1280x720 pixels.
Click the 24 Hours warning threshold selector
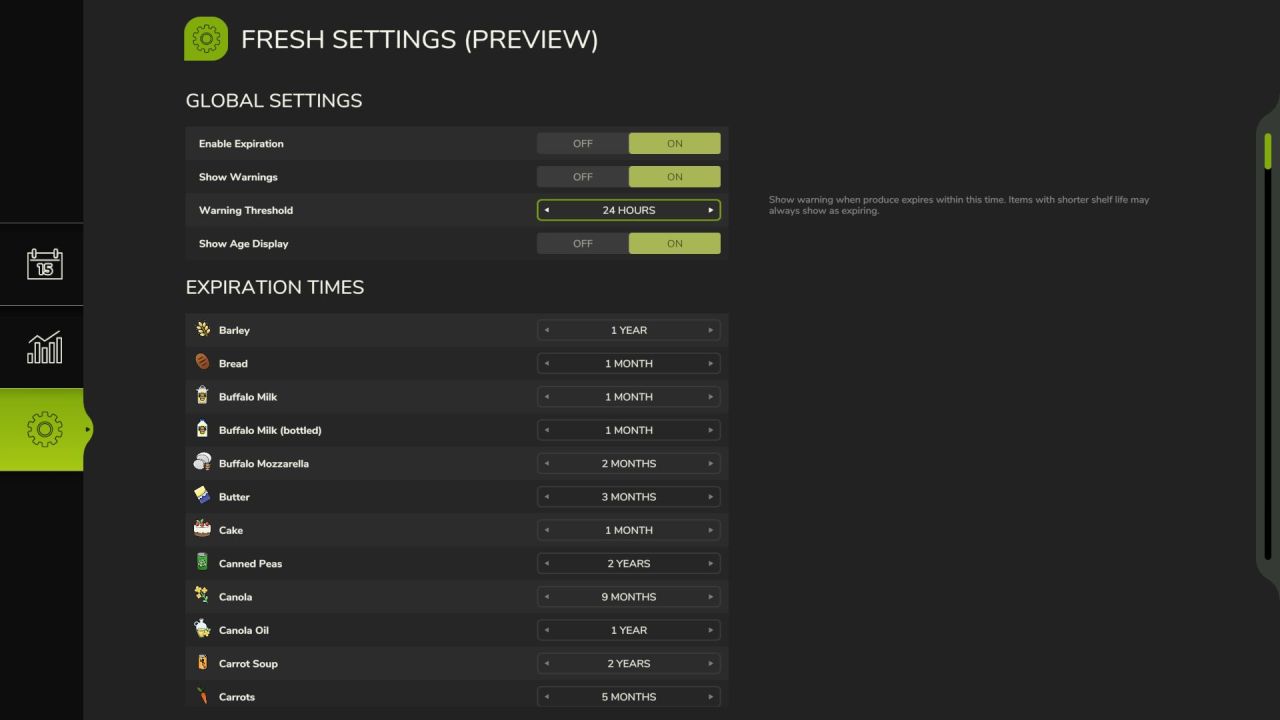[628, 210]
